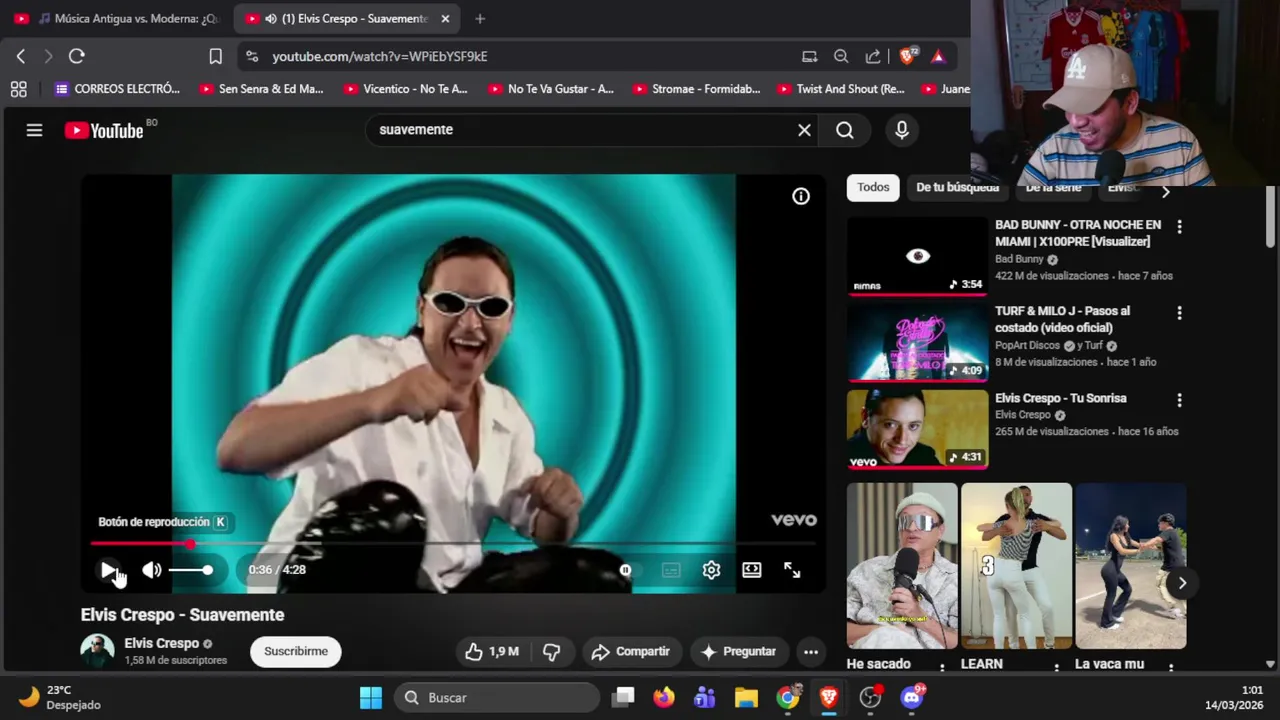The image size is (1280, 720).
Task: Resume the video with the play button
Action: coord(108,570)
